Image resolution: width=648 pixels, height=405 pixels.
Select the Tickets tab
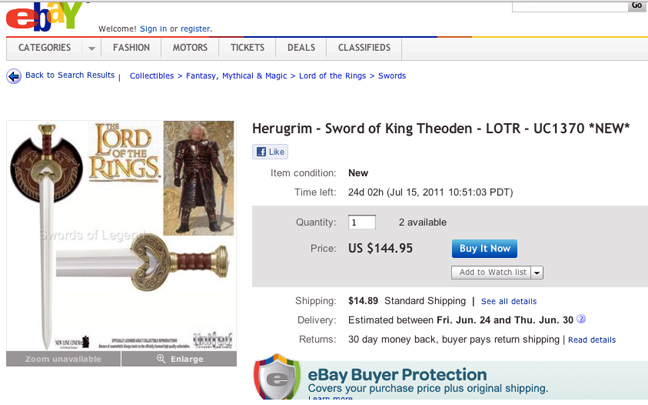click(x=247, y=48)
